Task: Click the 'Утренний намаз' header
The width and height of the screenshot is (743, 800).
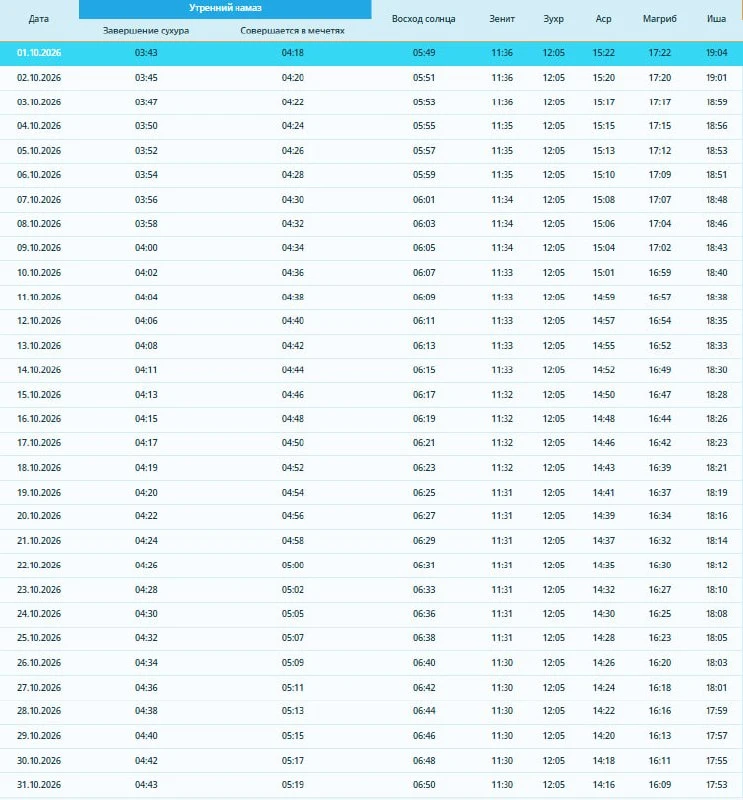Action: tap(225, 8)
